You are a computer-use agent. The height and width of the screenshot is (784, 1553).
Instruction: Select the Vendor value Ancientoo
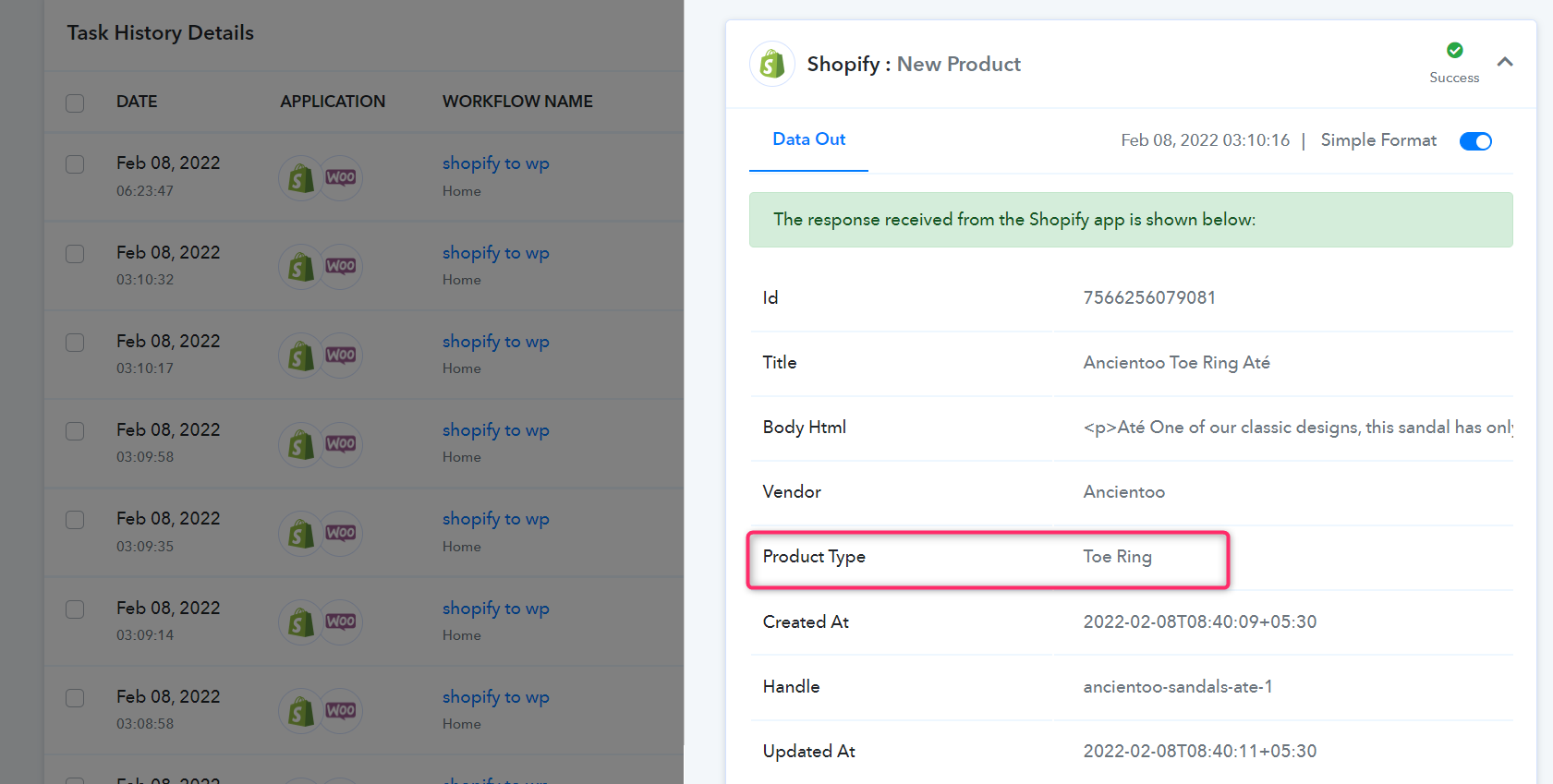click(x=1123, y=492)
